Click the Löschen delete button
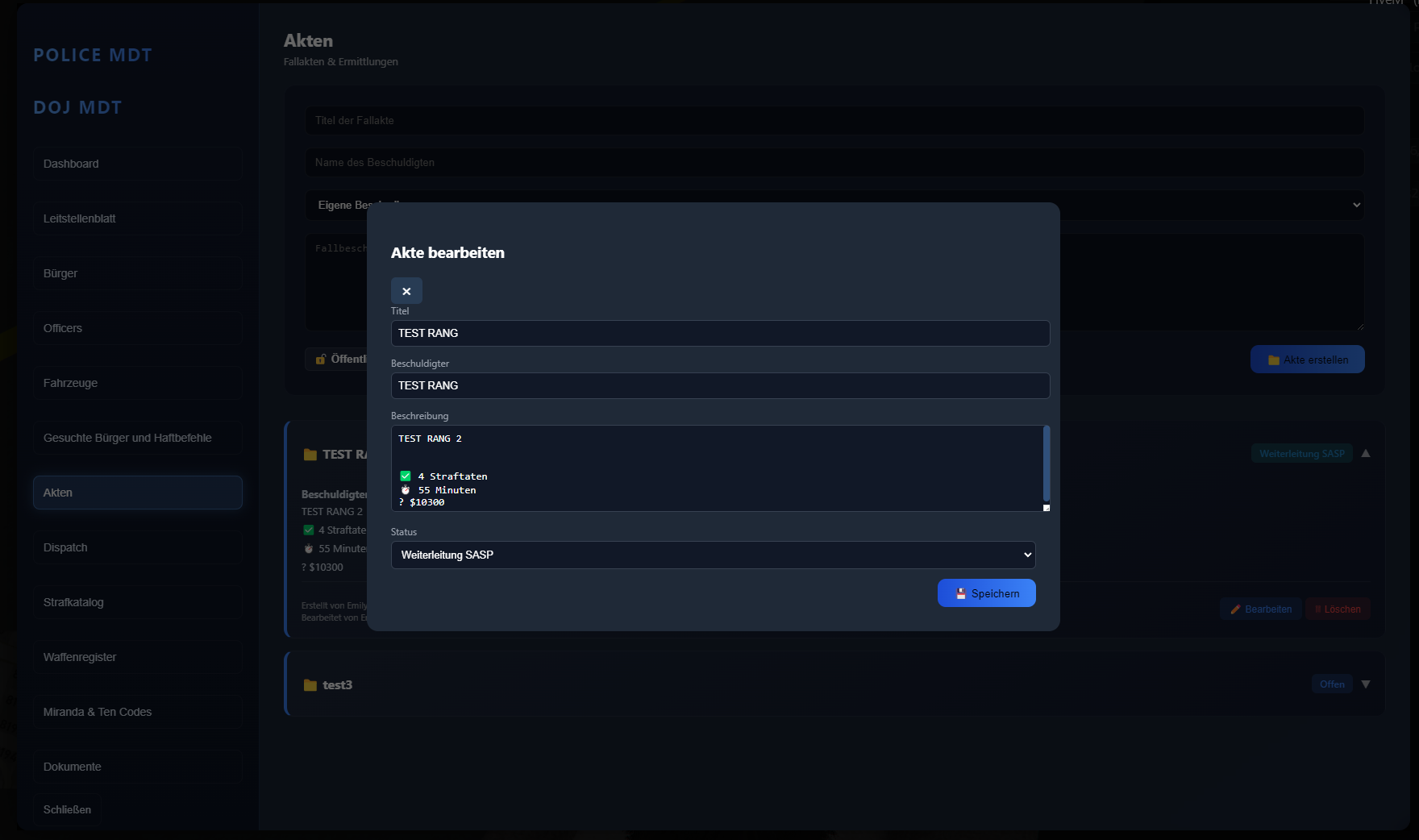 [x=1338, y=609]
